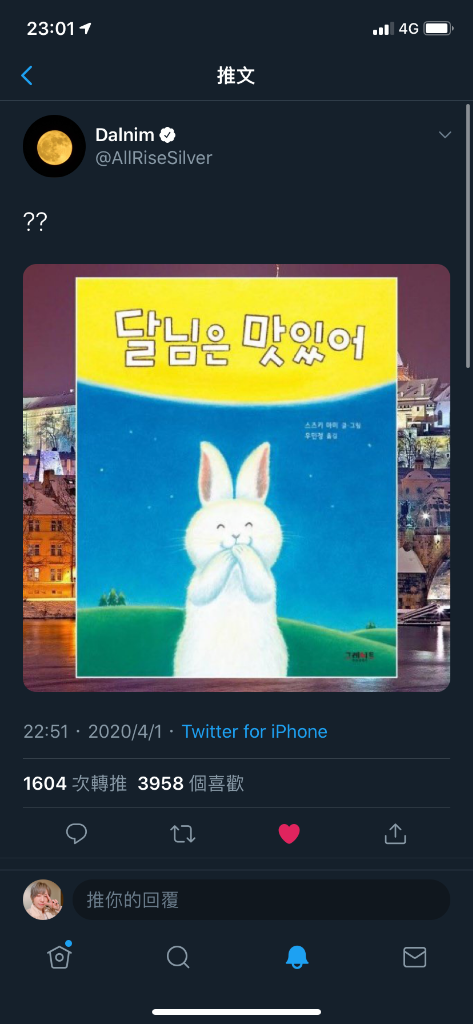Viewport: 474px width, 1024px height.
Task: Tap the reply input field 推你的回覆
Action: [x=261, y=900]
